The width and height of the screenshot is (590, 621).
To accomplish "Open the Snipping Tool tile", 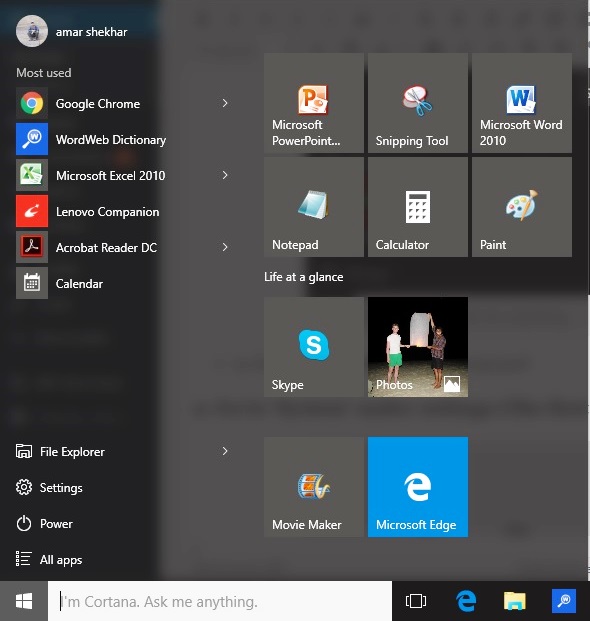I will (x=418, y=103).
